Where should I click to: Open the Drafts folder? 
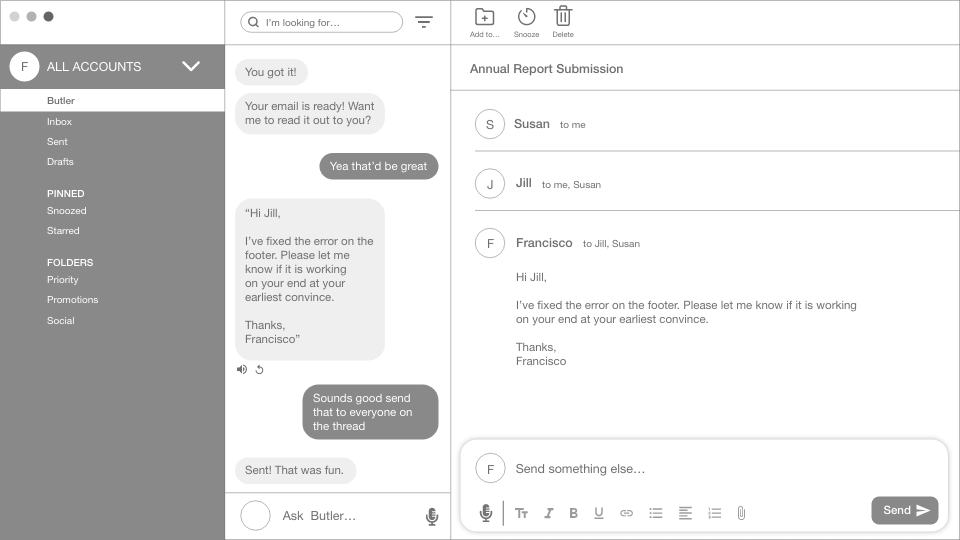(60, 162)
